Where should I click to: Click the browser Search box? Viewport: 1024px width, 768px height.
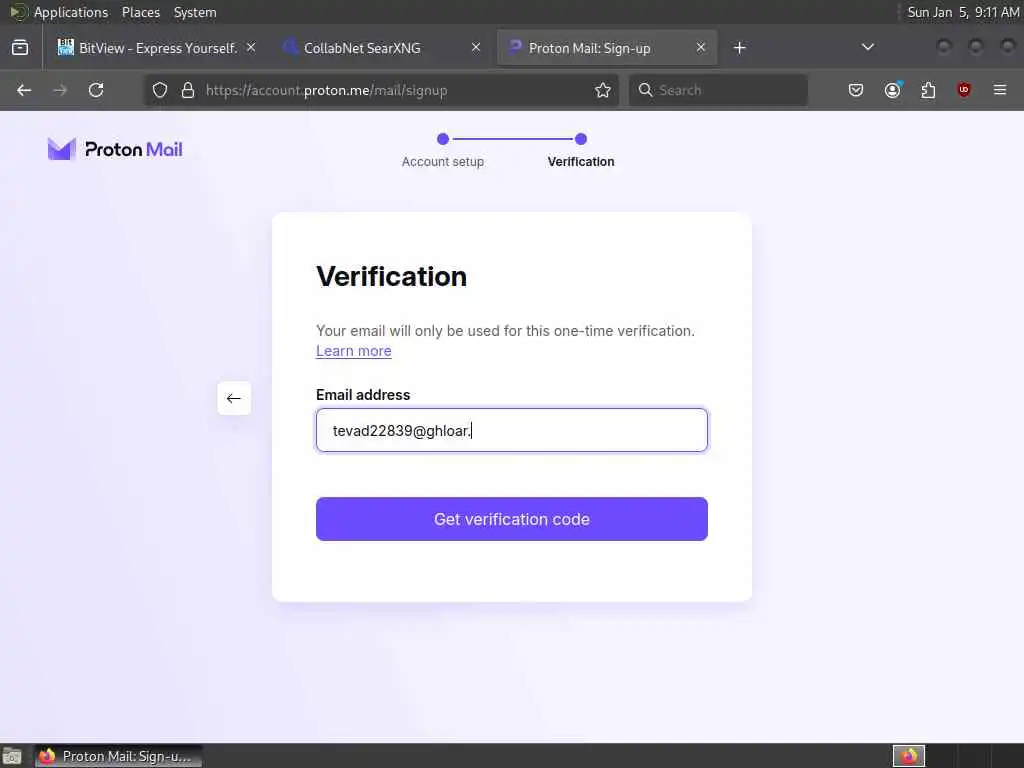point(718,90)
